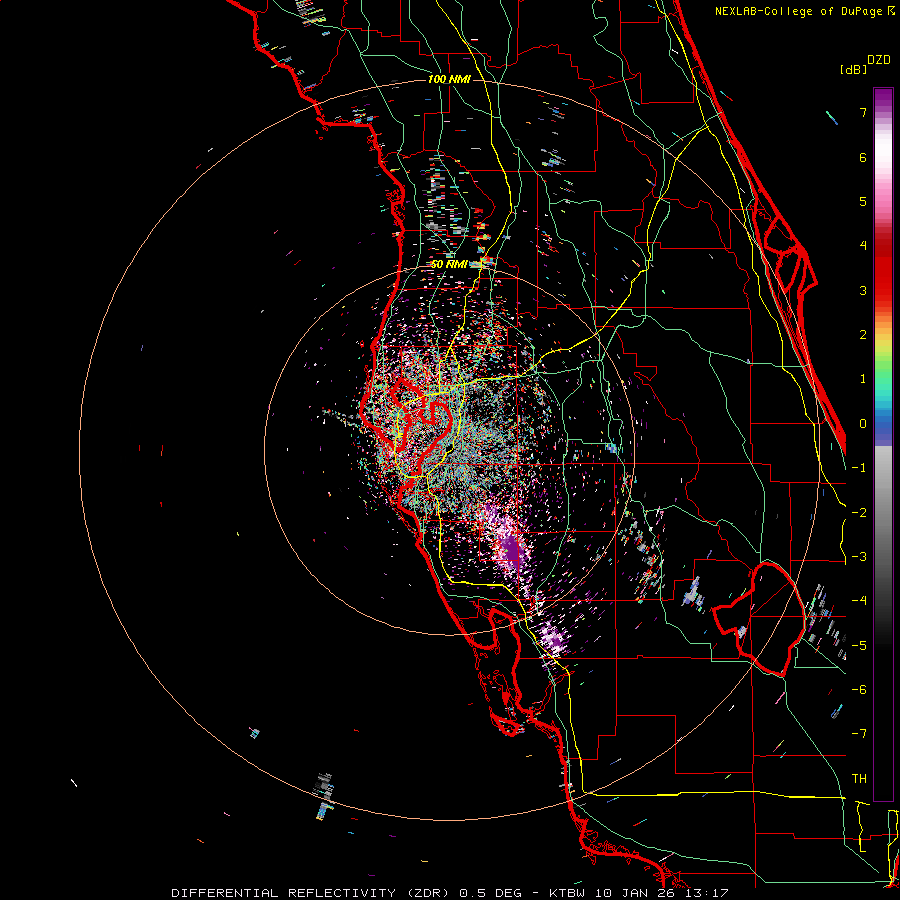The height and width of the screenshot is (900, 900).
Task: Click the [dB] unit label
Action: click(854, 70)
